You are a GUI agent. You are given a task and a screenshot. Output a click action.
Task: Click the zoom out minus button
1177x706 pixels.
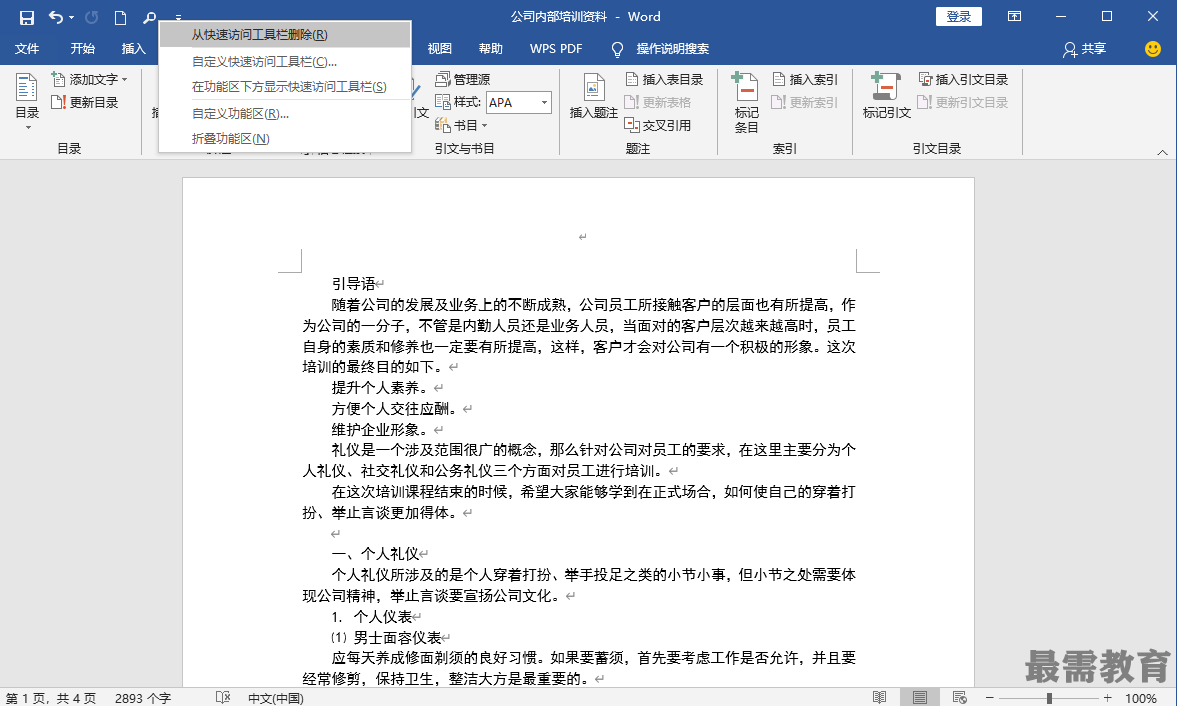[x=989, y=698]
